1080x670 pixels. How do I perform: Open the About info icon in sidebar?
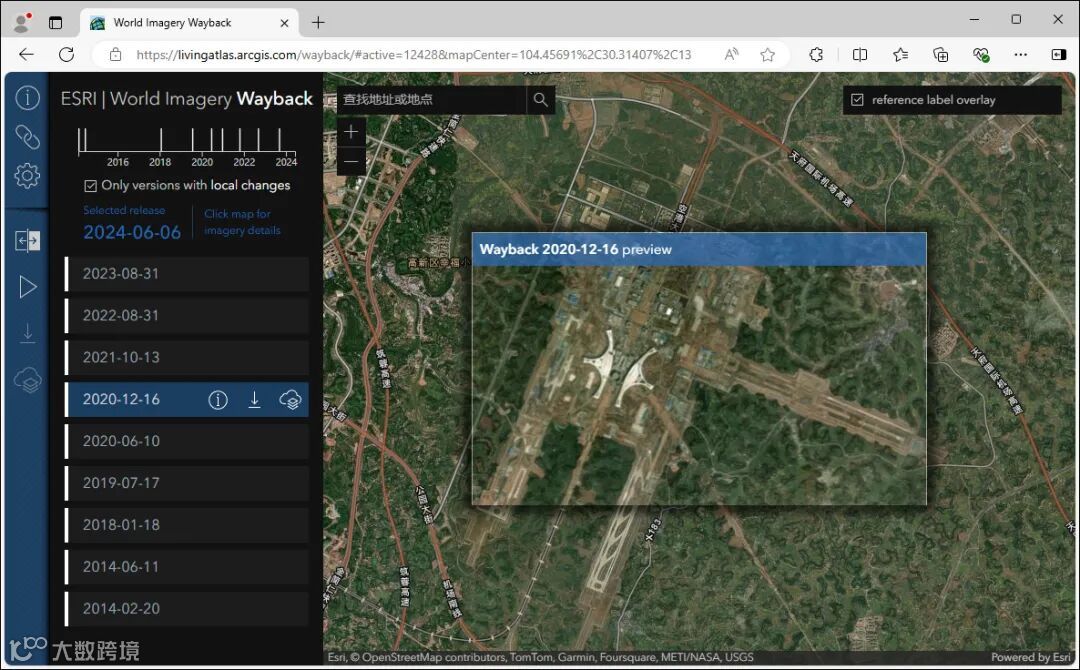click(27, 98)
